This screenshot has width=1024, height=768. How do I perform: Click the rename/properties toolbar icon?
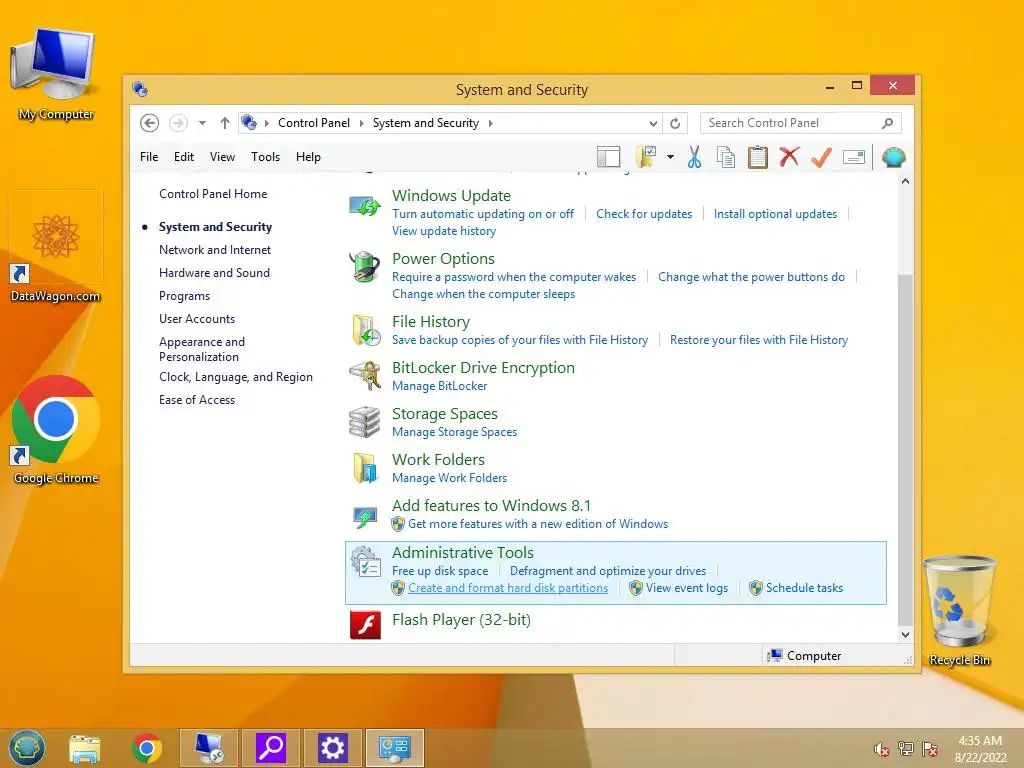(x=854, y=157)
